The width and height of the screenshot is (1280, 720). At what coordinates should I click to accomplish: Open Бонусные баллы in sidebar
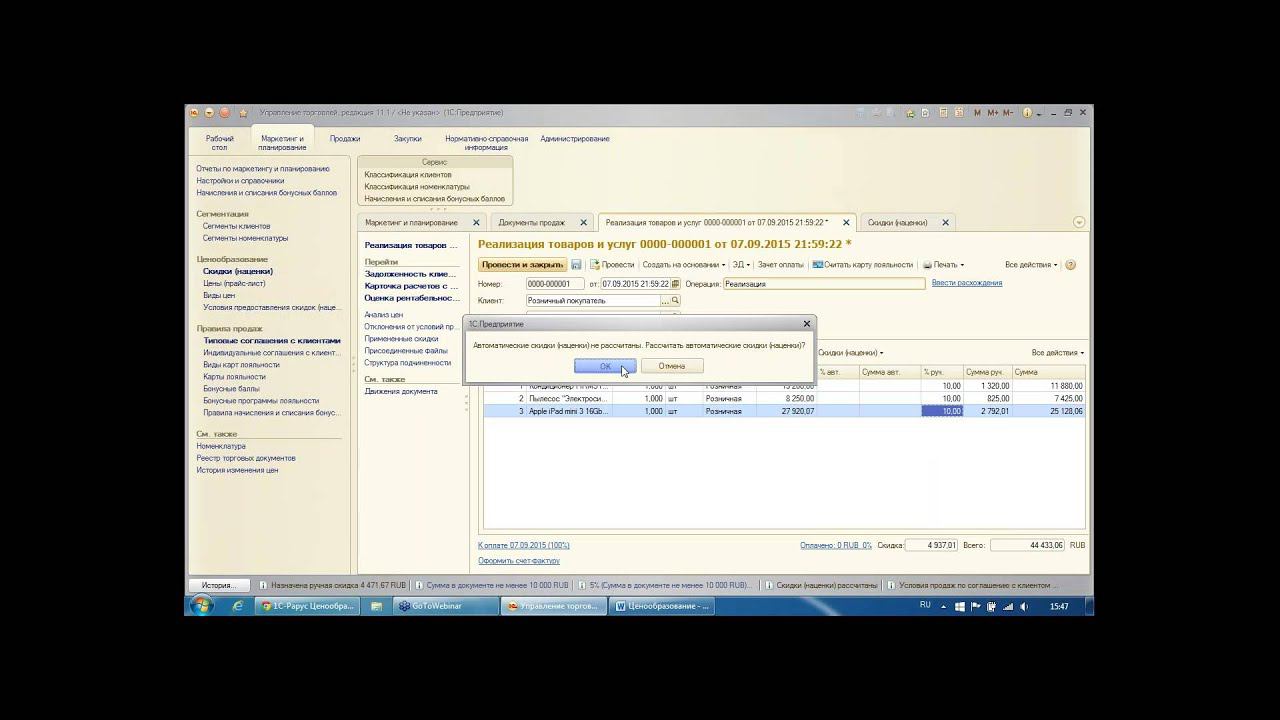point(231,388)
